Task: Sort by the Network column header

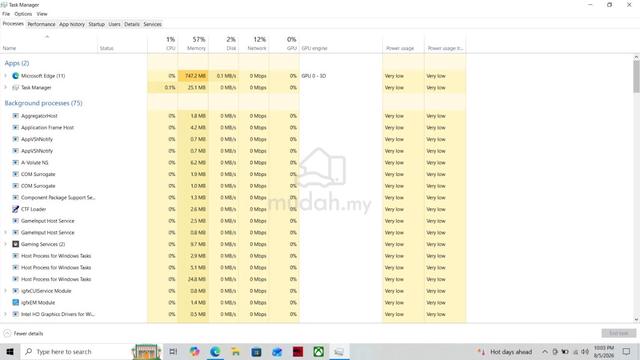Action: [254, 43]
